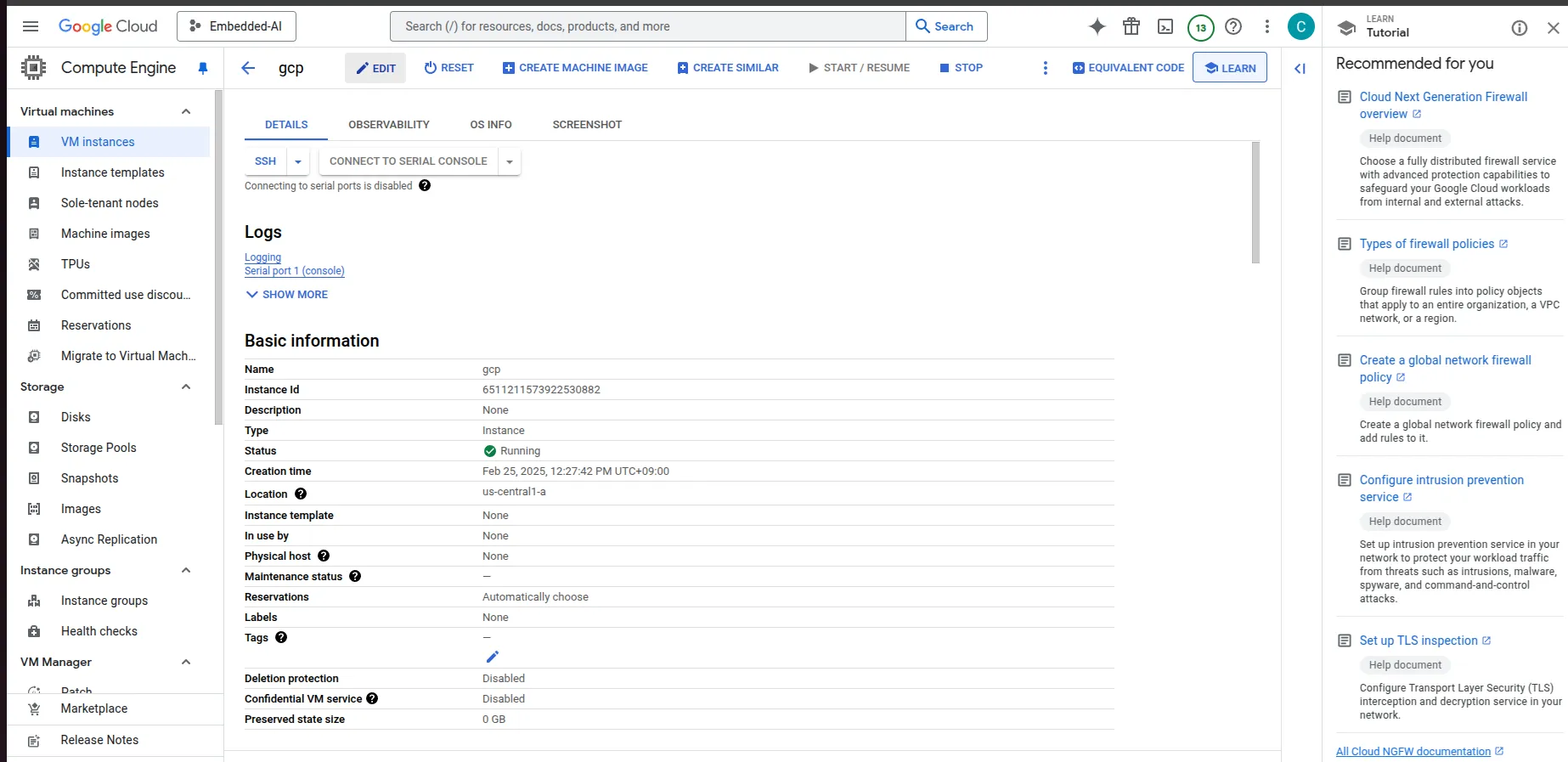This screenshot has height=762, width=1568.
Task: Click the main content vertical scrollbar
Action: (x=1255, y=202)
